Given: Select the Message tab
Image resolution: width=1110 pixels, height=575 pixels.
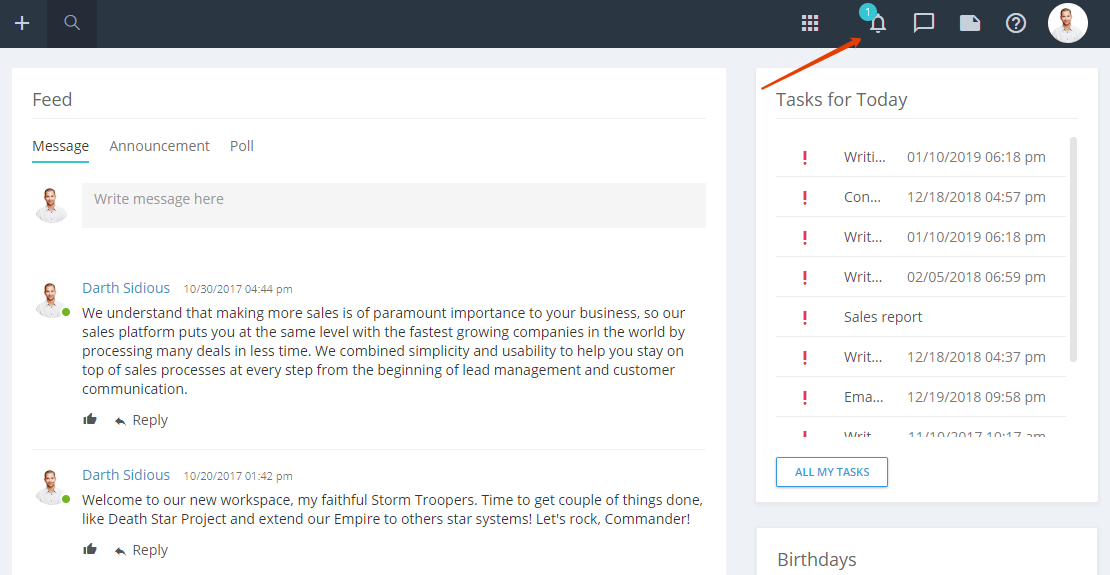Looking at the screenshot, I should point(60,146).
